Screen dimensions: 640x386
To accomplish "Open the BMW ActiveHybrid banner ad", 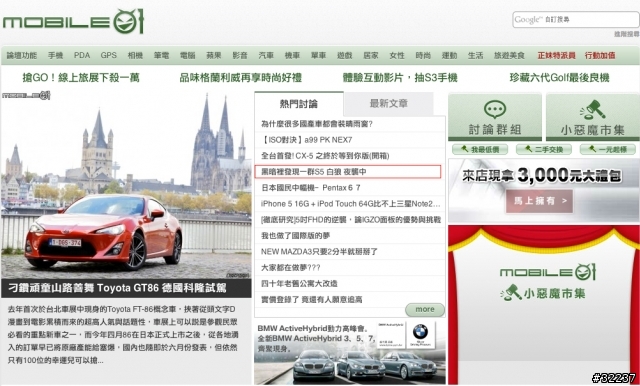I will click(350, 353).
